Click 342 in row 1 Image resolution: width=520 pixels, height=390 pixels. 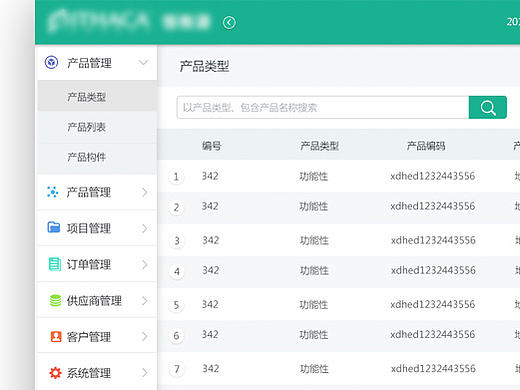(210, 176)
